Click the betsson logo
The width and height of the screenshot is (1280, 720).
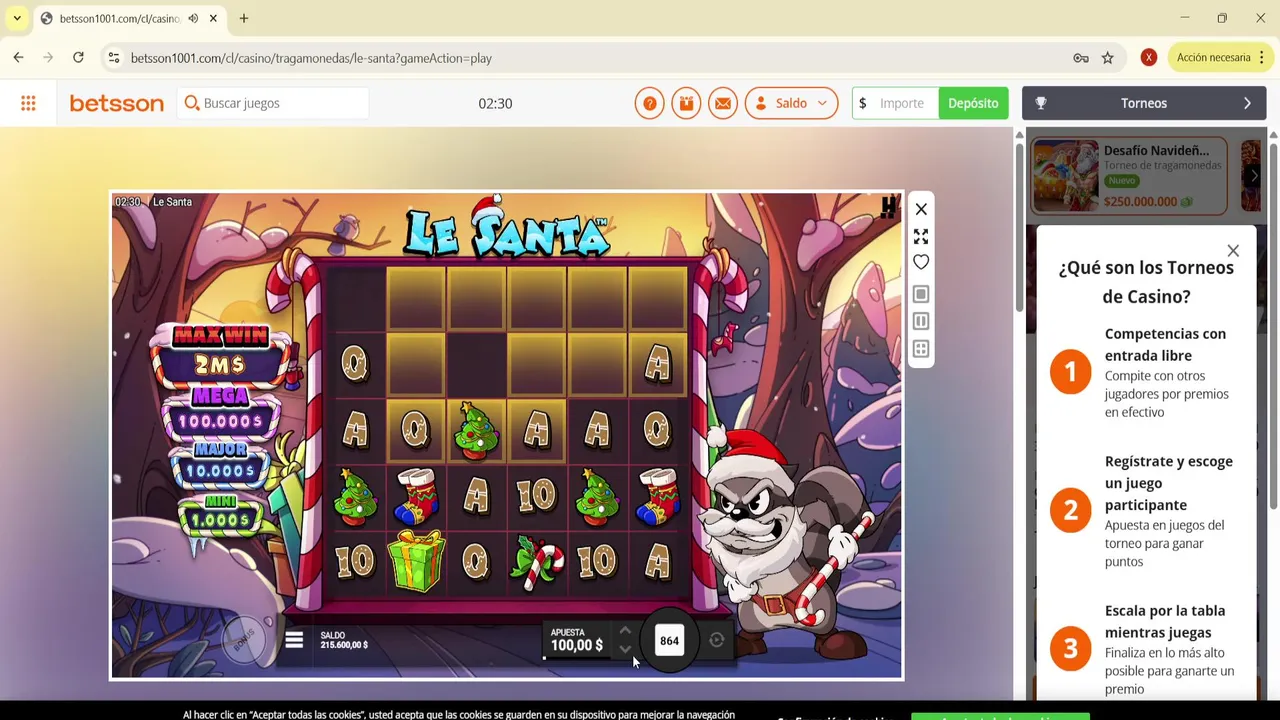point(116,103)
